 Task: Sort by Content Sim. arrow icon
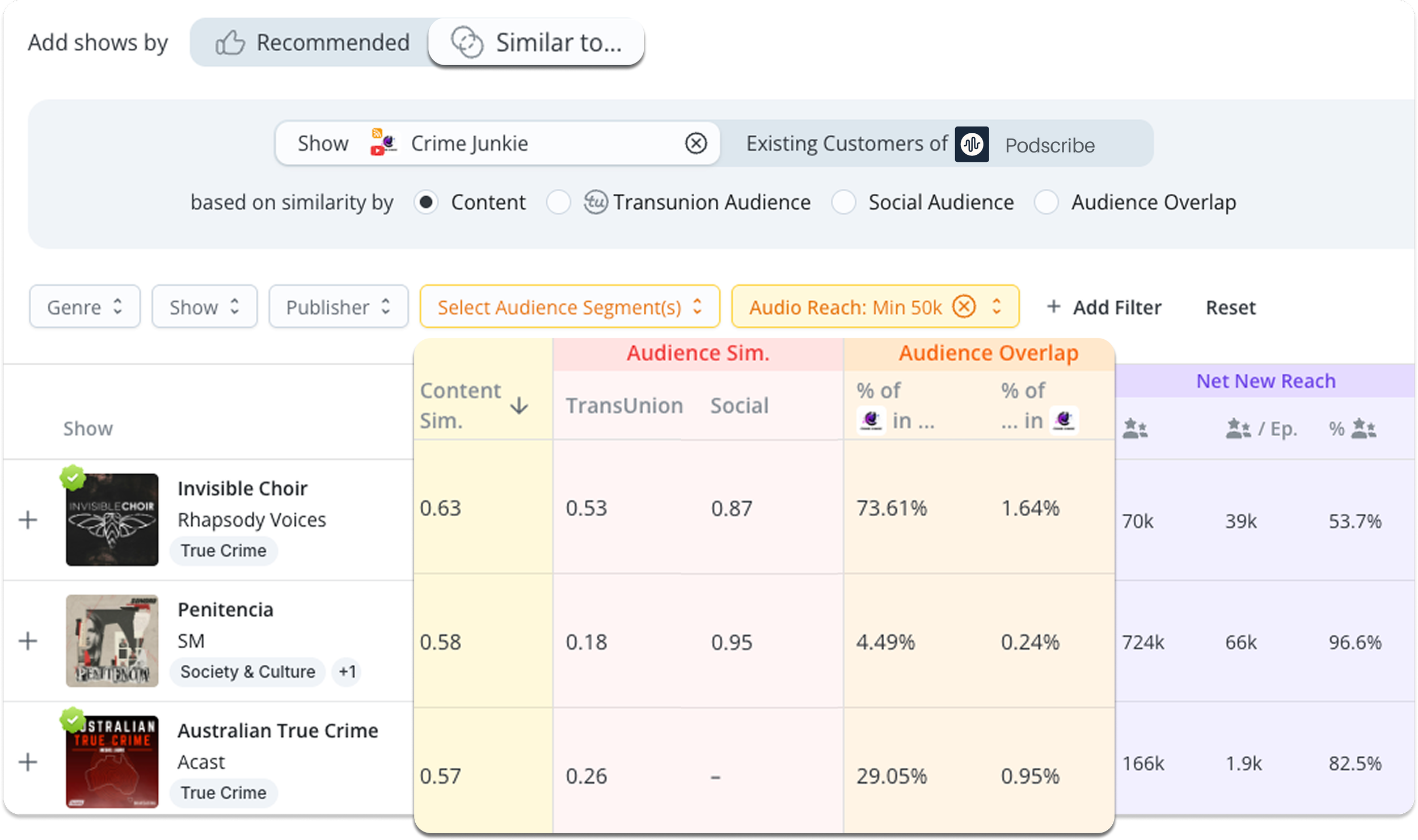tap(519, 406)
